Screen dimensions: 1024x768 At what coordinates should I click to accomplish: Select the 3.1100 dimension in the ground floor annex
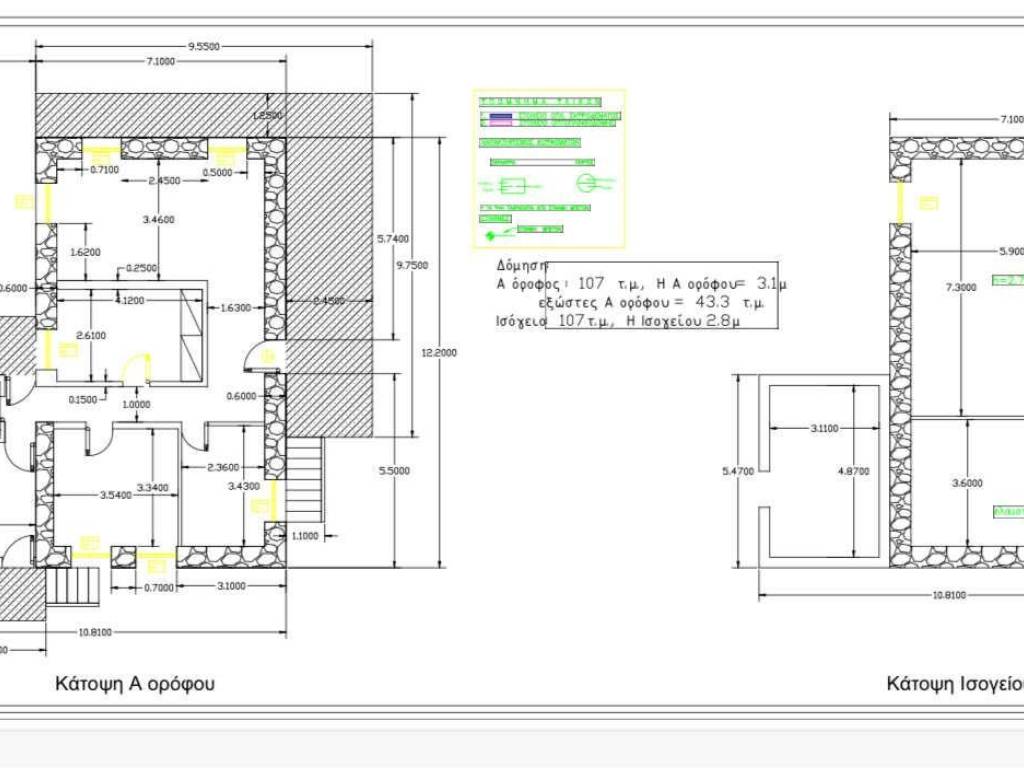pos(825,428)
